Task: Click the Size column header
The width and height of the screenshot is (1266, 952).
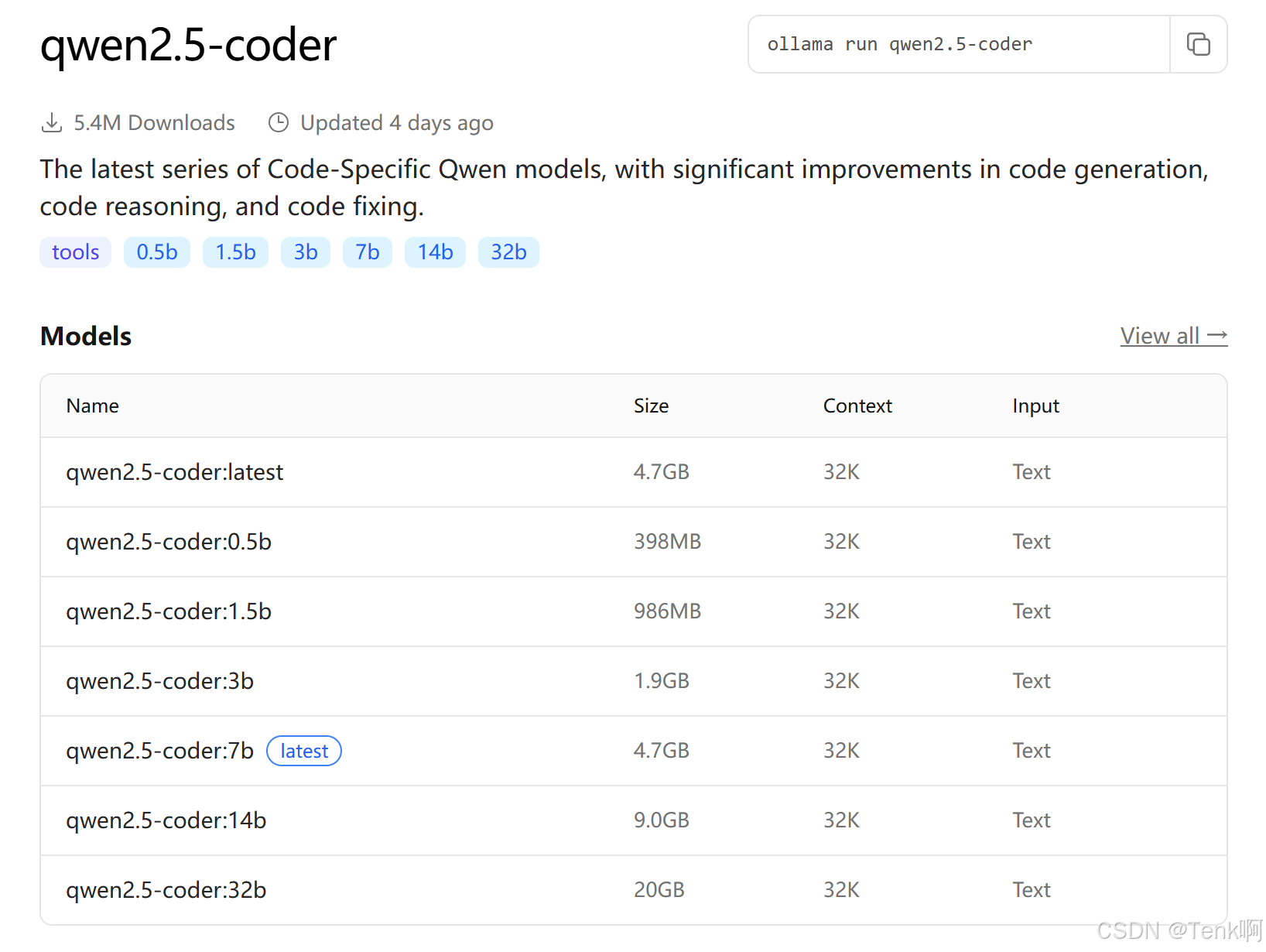Action: click(x=652, y=406)
